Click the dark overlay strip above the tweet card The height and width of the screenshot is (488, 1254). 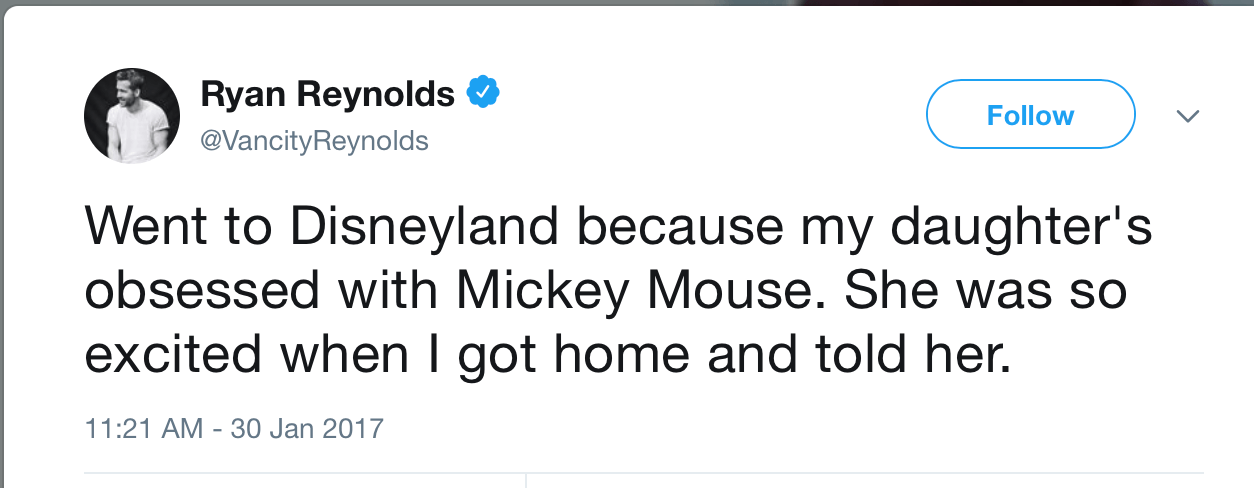tap(627, 6)
